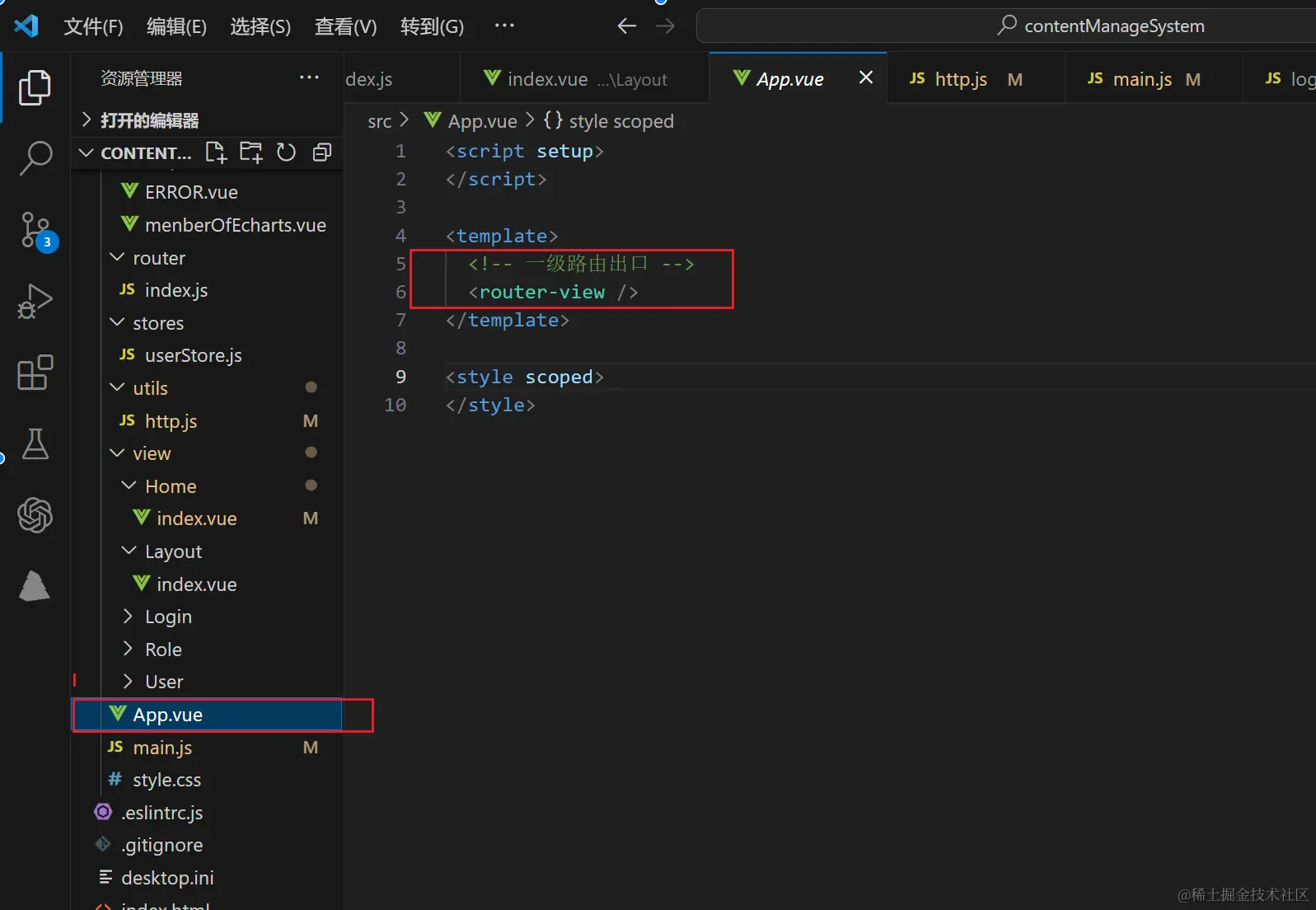1316x910 pixels.
Task: Open the Extensions view
Action: (x=35, y=373)
